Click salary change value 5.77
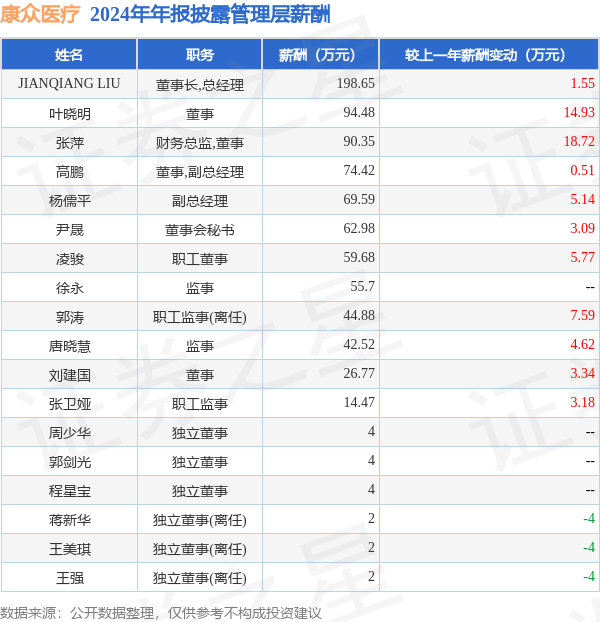This screenshot has height=622, width=600. 583,257
